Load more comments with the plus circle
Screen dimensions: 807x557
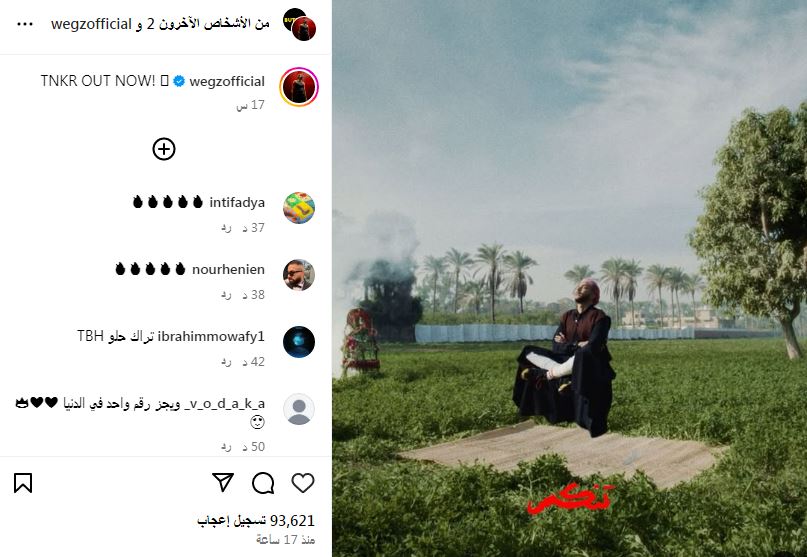[x=164, y=149]
